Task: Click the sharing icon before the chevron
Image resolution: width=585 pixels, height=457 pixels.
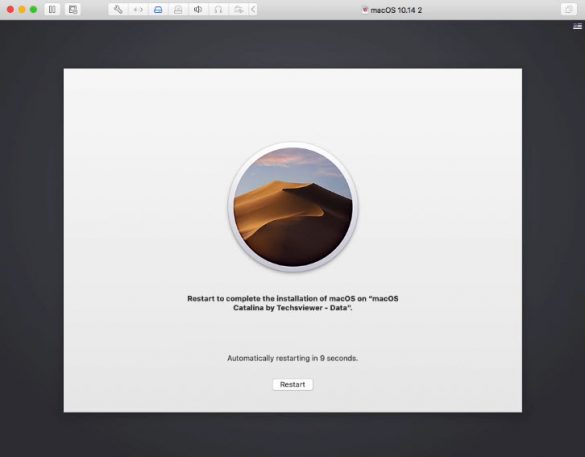Action: point(238,9)
